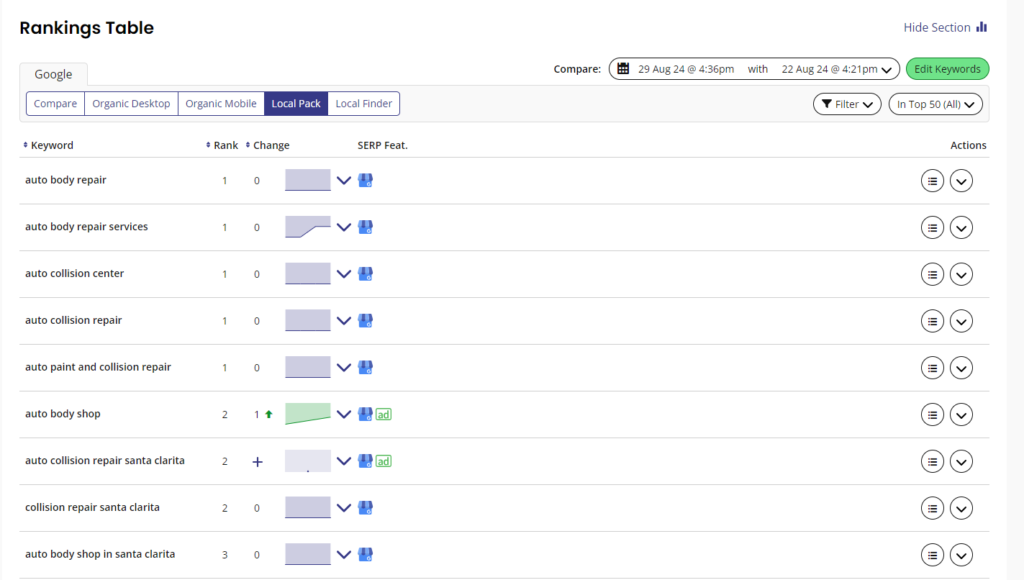Open list icon for auto body repair

click(x=932, y=181)
